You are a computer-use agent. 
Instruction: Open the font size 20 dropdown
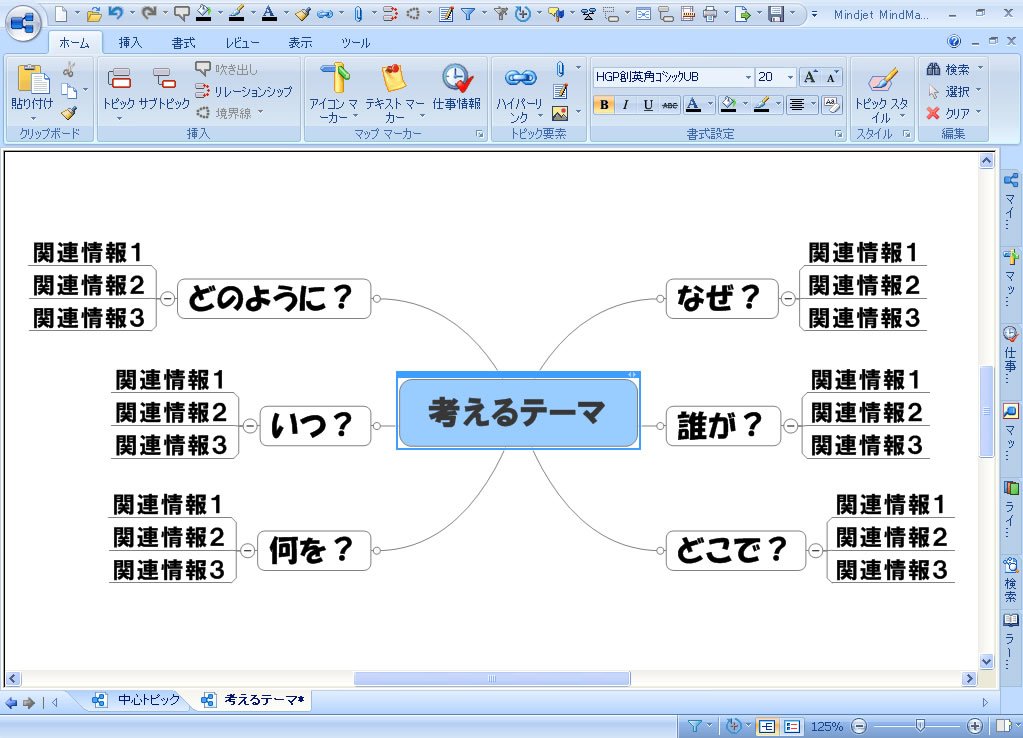(790, 77)
